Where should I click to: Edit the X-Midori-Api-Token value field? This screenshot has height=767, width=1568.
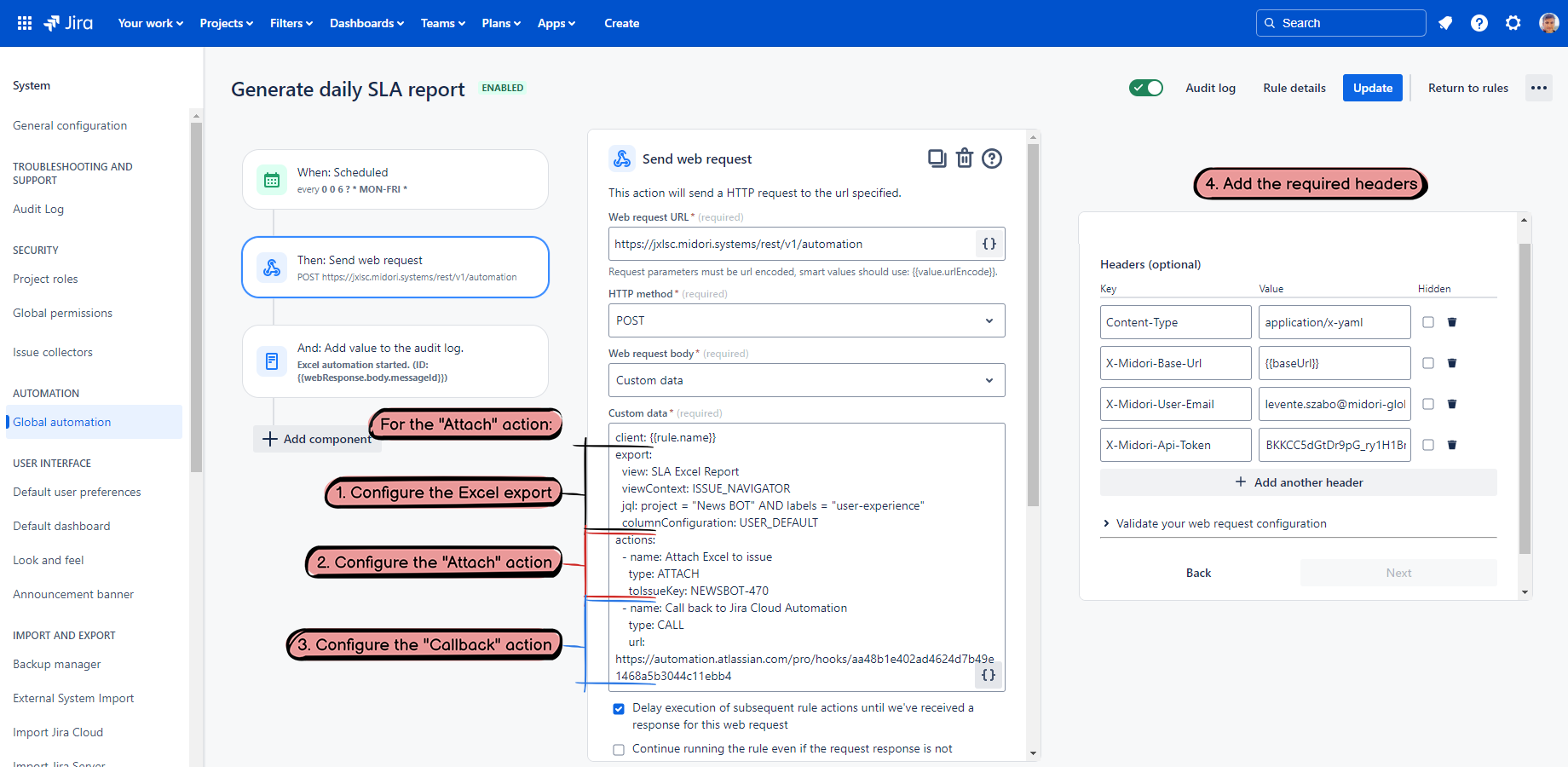[x=1335, y=445]
